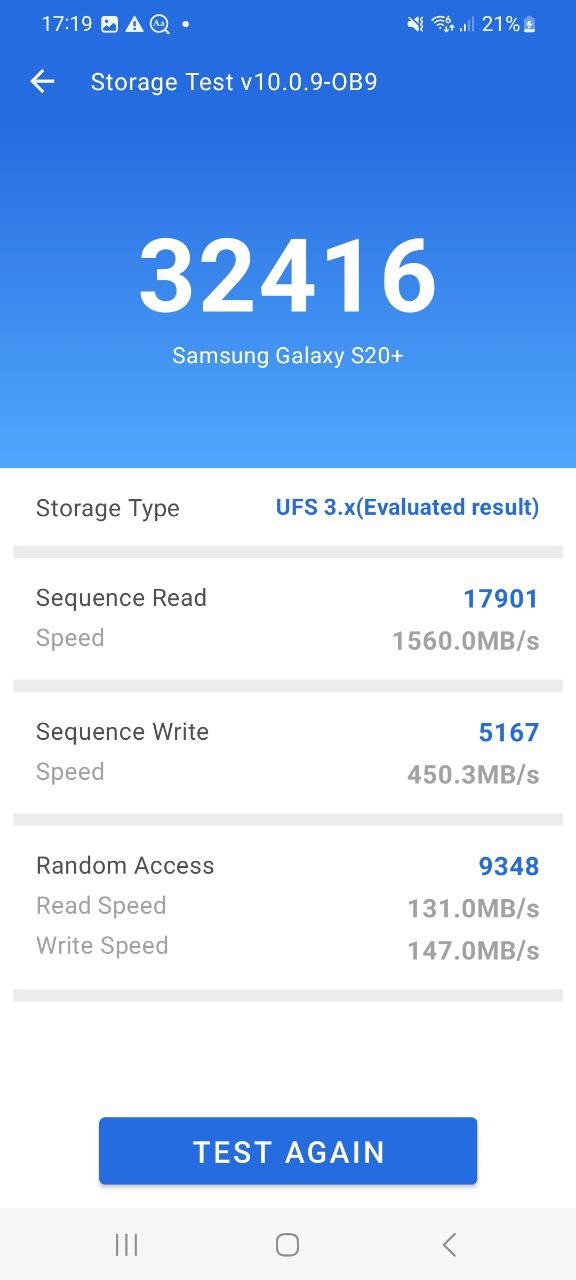
Task: Tap the Wi-Fi signal status icon
Action: [x=443, y=24]
